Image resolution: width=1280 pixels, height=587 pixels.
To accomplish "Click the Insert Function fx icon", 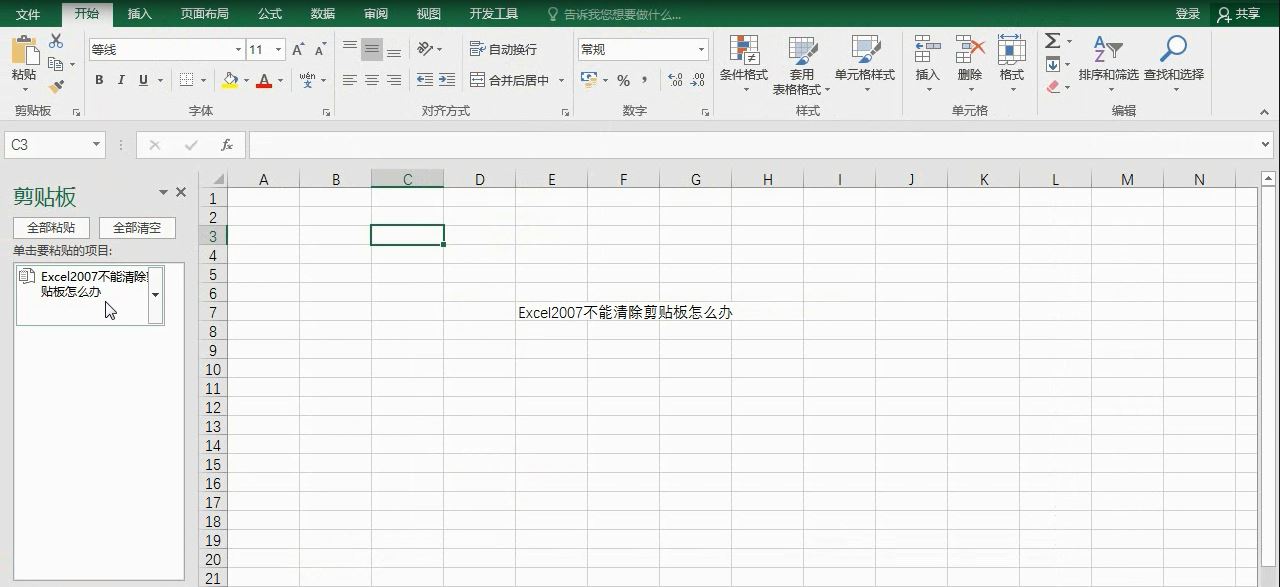I will (x=227, y=145).
